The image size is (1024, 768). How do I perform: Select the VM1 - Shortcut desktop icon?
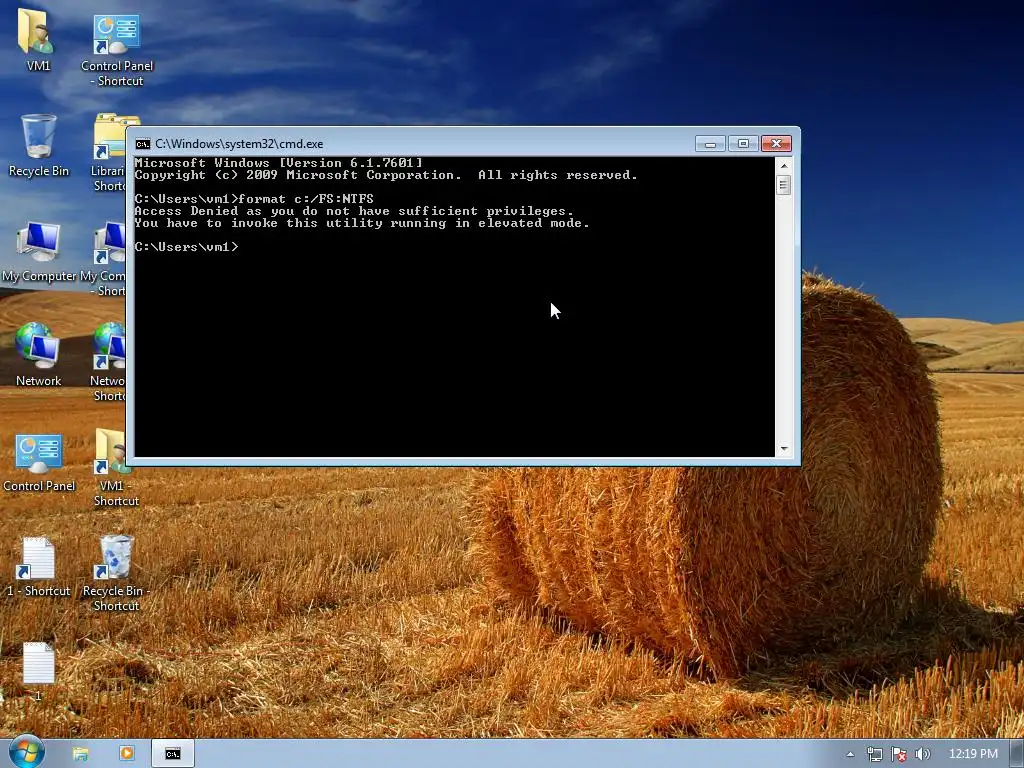pos(116,468)
